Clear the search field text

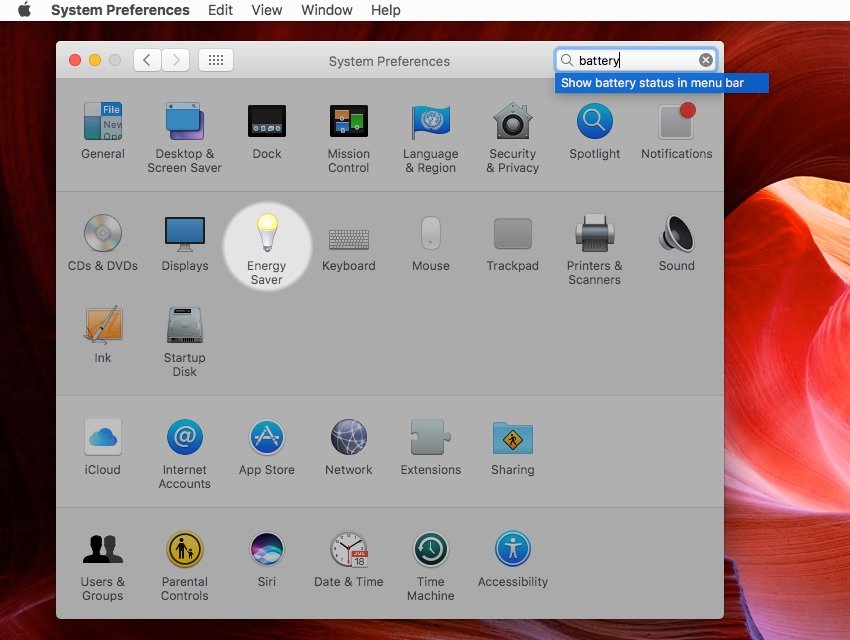705,60
